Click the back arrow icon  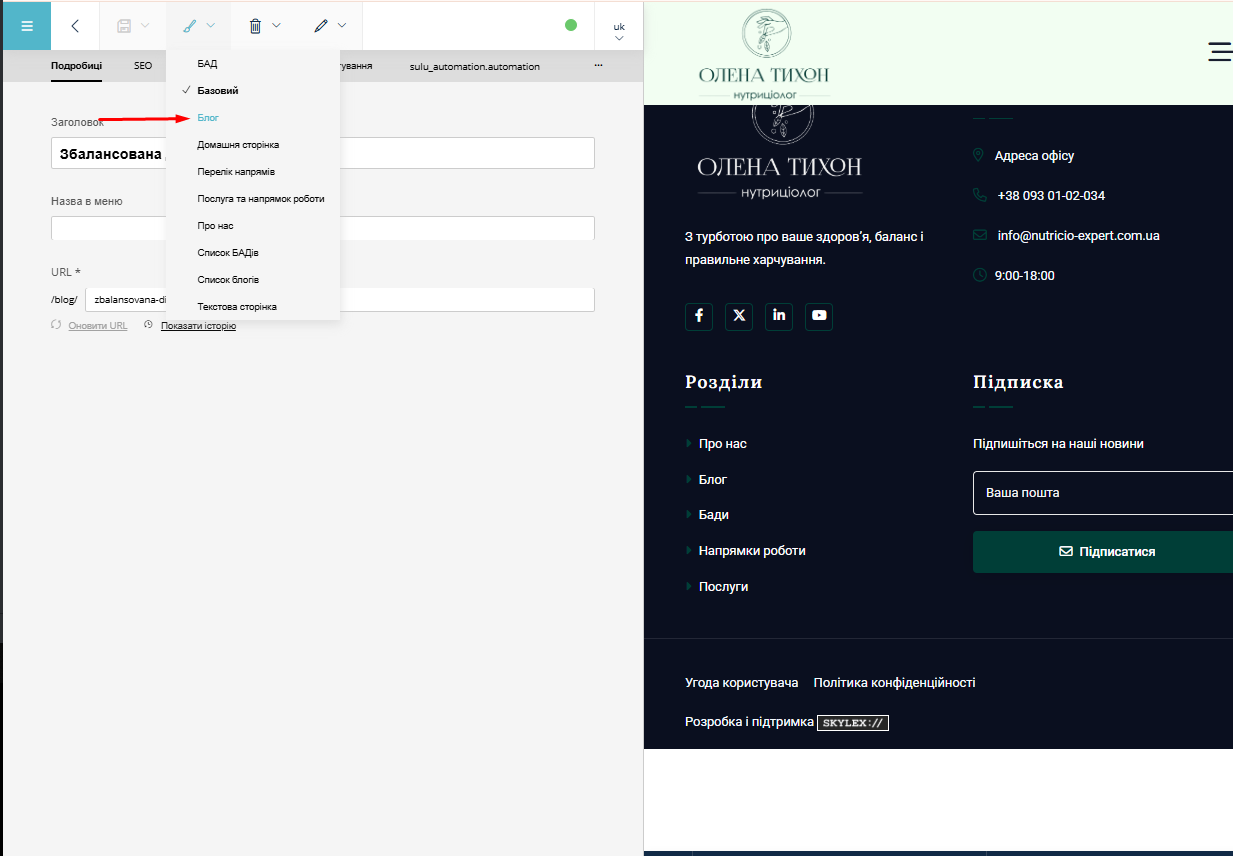click(75, 25)
